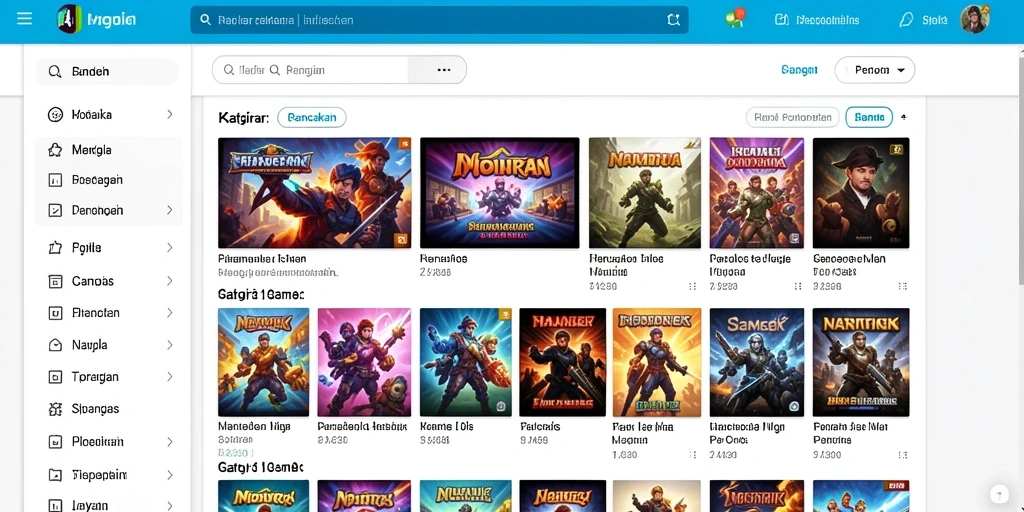1024x512 pixels.
Task: Click the Bantie filter button
Action: click(869, 118)
